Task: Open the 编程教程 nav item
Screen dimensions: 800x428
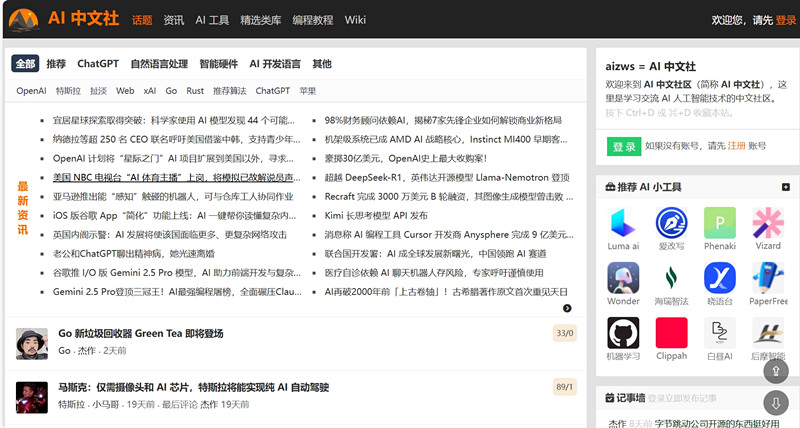Action: (313, 20)
